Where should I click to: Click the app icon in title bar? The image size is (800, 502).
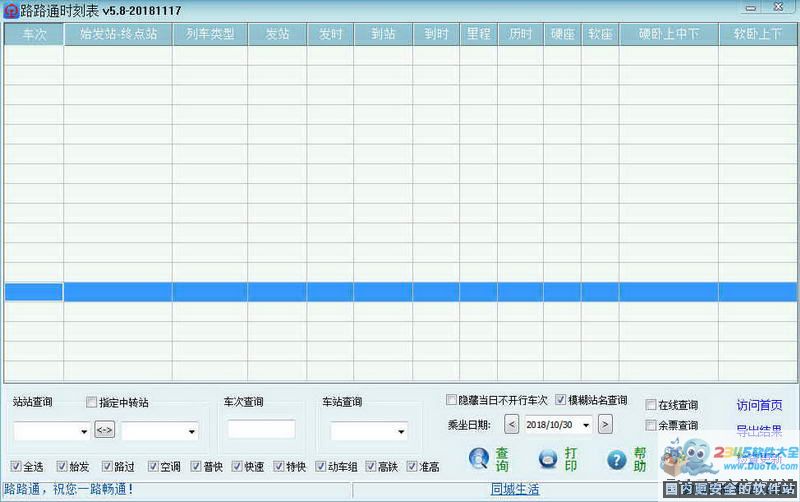[9, 9]
